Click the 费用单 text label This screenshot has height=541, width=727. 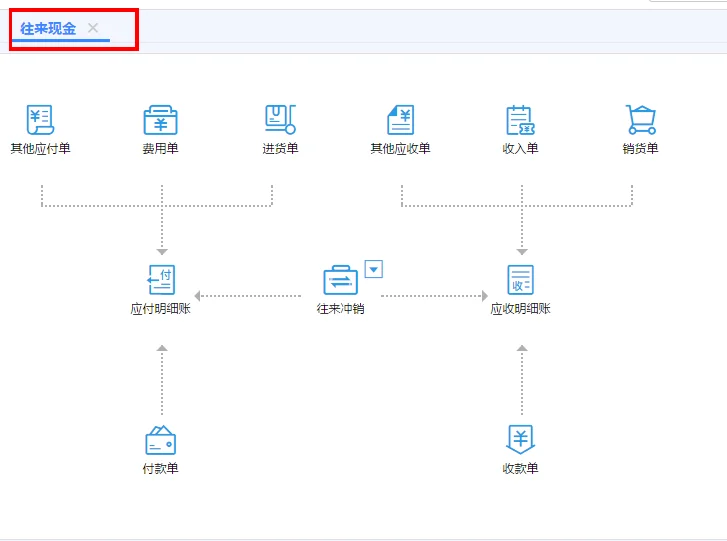pos(160,148)
